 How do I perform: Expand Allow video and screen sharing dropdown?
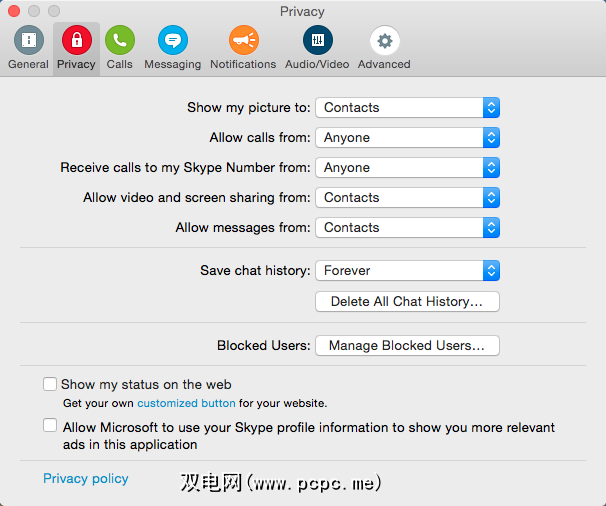click(407, 197)
